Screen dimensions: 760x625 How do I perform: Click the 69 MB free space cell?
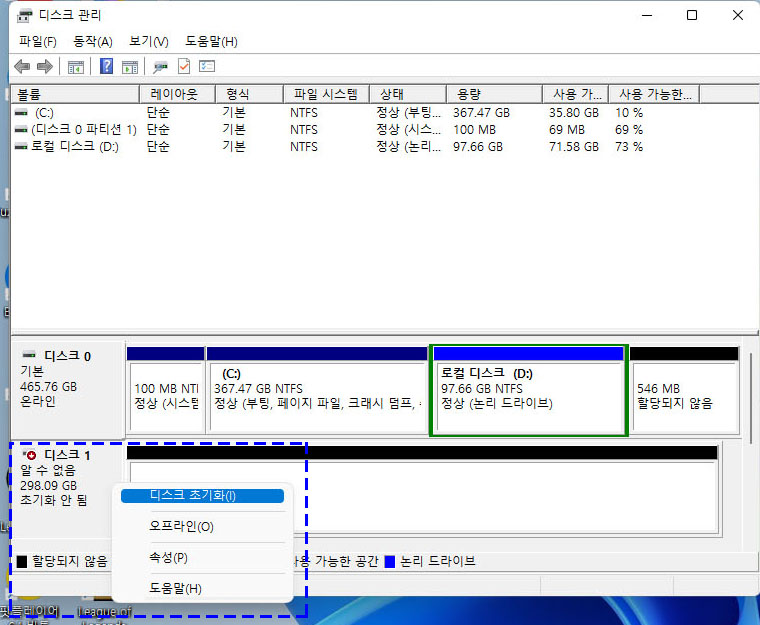[567, 129]
